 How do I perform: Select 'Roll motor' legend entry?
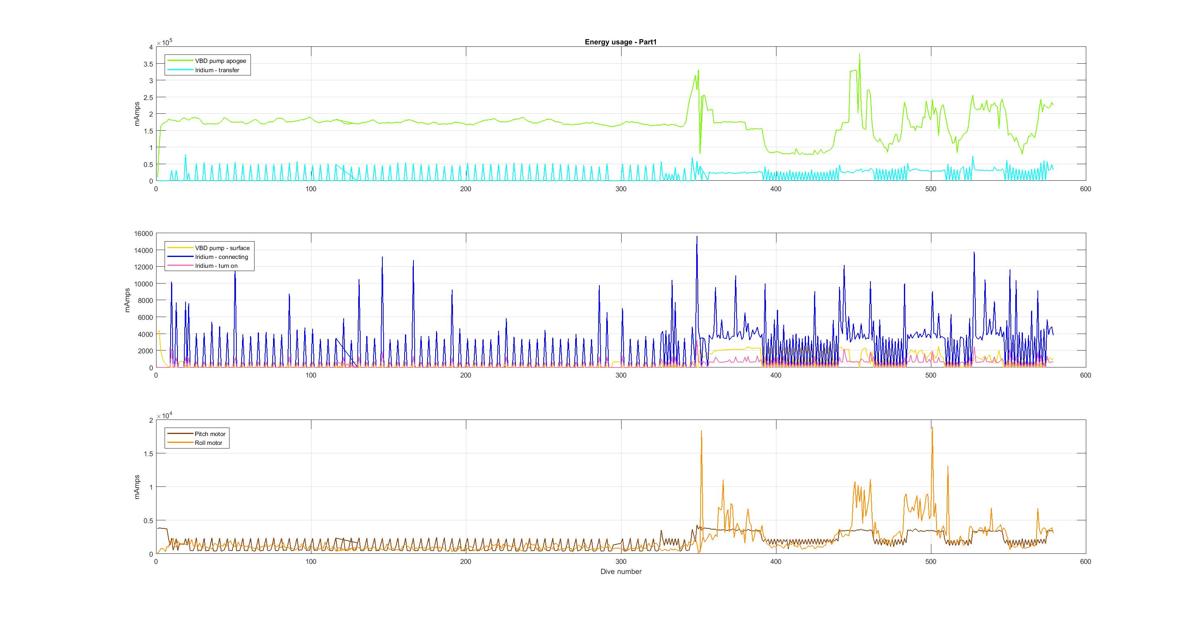click(210, 443)
